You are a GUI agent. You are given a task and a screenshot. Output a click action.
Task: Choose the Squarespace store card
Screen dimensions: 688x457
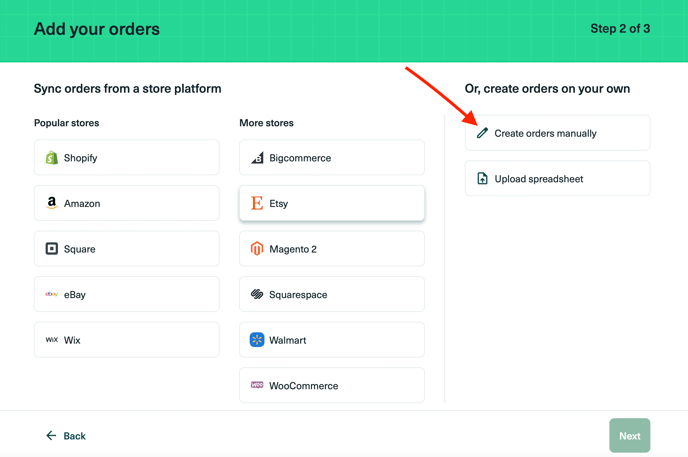click(332, 294)
